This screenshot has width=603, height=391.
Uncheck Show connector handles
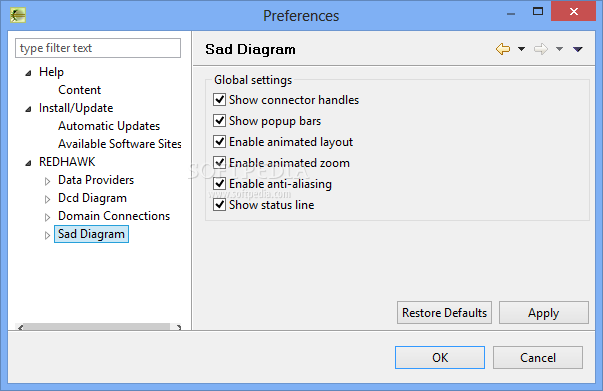point(219,100)
